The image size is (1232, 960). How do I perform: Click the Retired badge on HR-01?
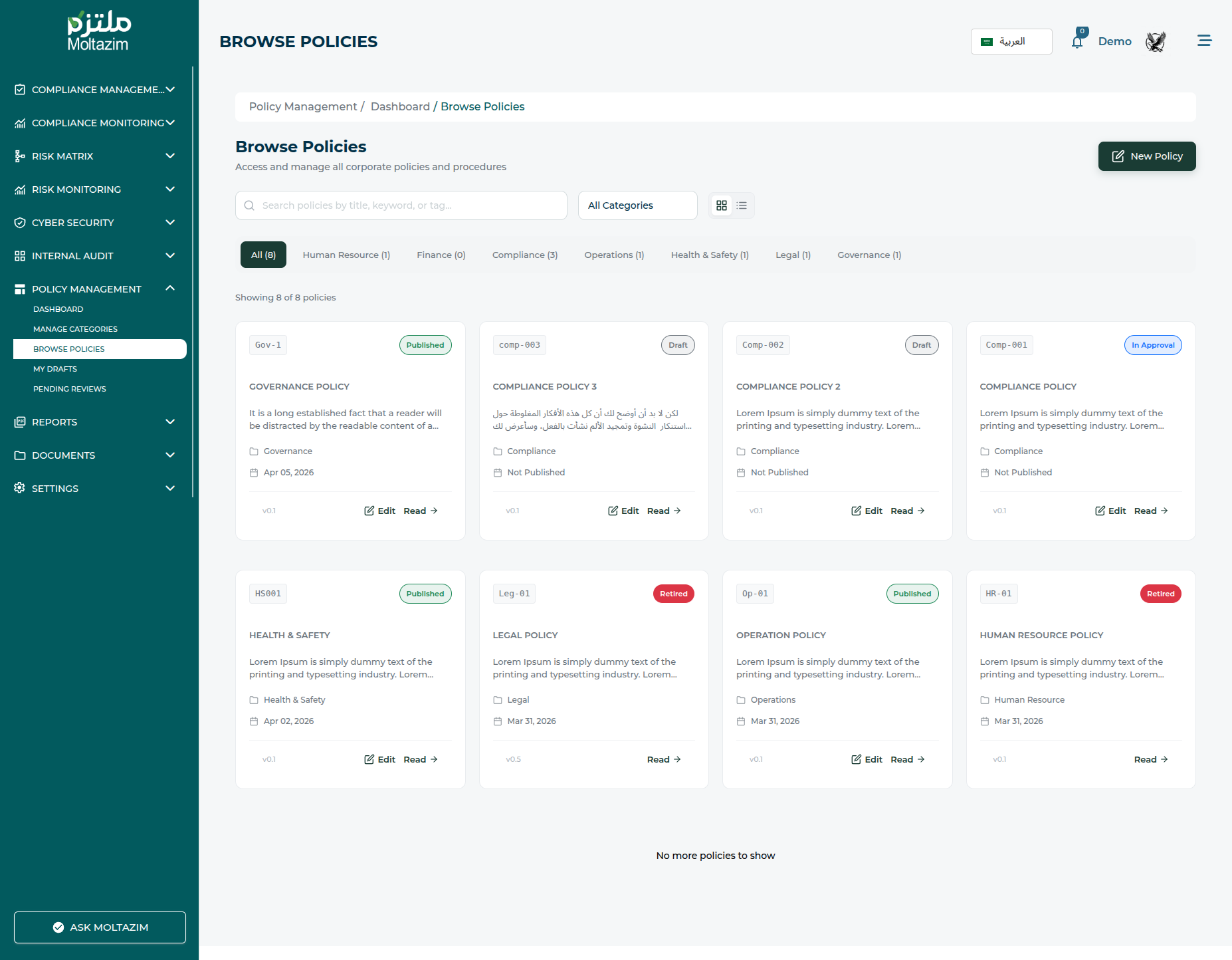(x=1160, y=594)
